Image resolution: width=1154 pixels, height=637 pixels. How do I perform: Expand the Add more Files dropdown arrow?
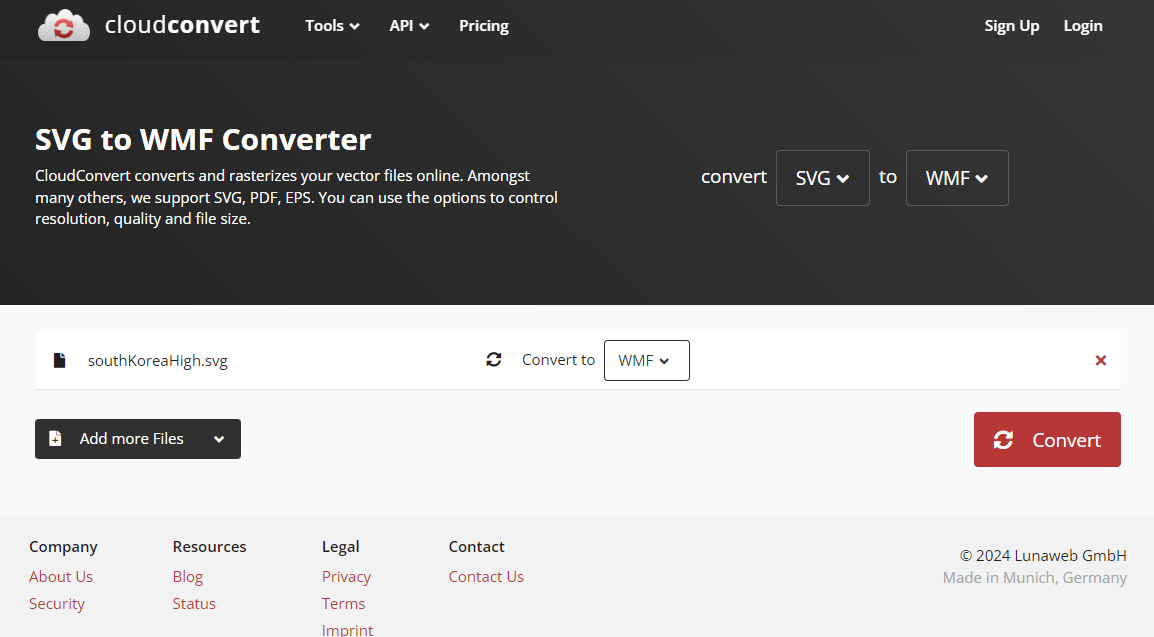click(x=219, y=439)
